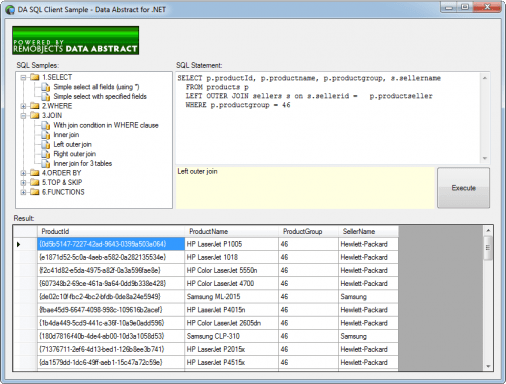Click document icon beside 'Inner join'
506x384 pixels.
coord(46,135)
